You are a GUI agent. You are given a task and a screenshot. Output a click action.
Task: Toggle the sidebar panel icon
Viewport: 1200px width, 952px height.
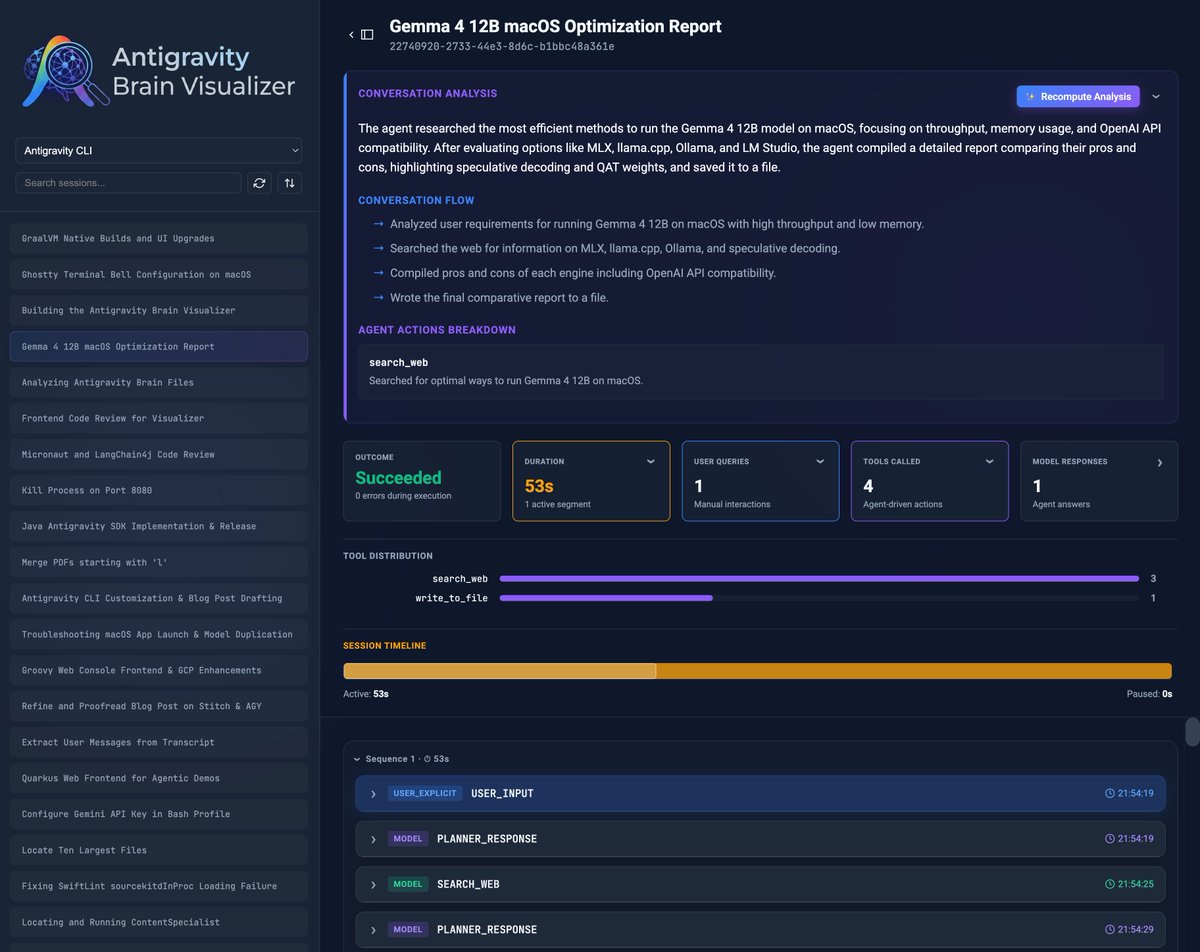(367, 35)
